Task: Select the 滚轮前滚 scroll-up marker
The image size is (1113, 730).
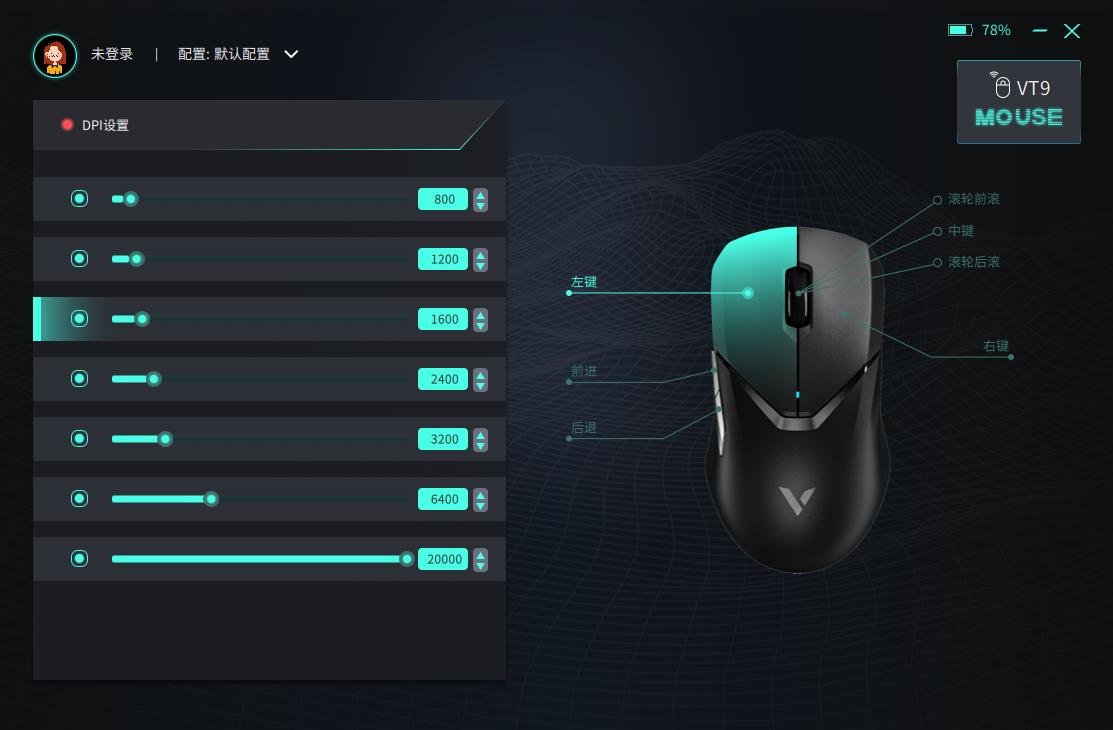Action: [937, 200]
